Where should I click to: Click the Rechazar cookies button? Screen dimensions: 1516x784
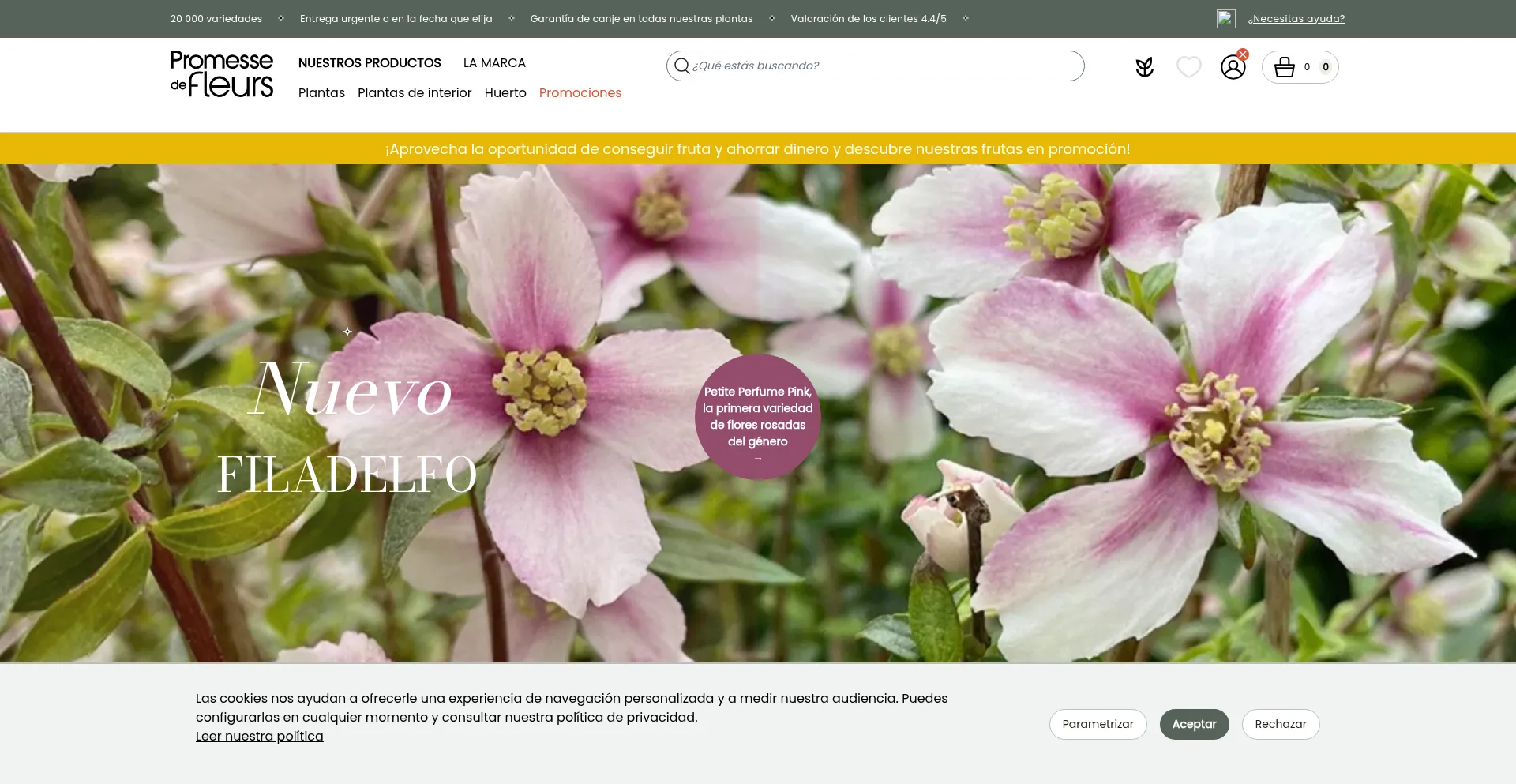point(1281,724)
